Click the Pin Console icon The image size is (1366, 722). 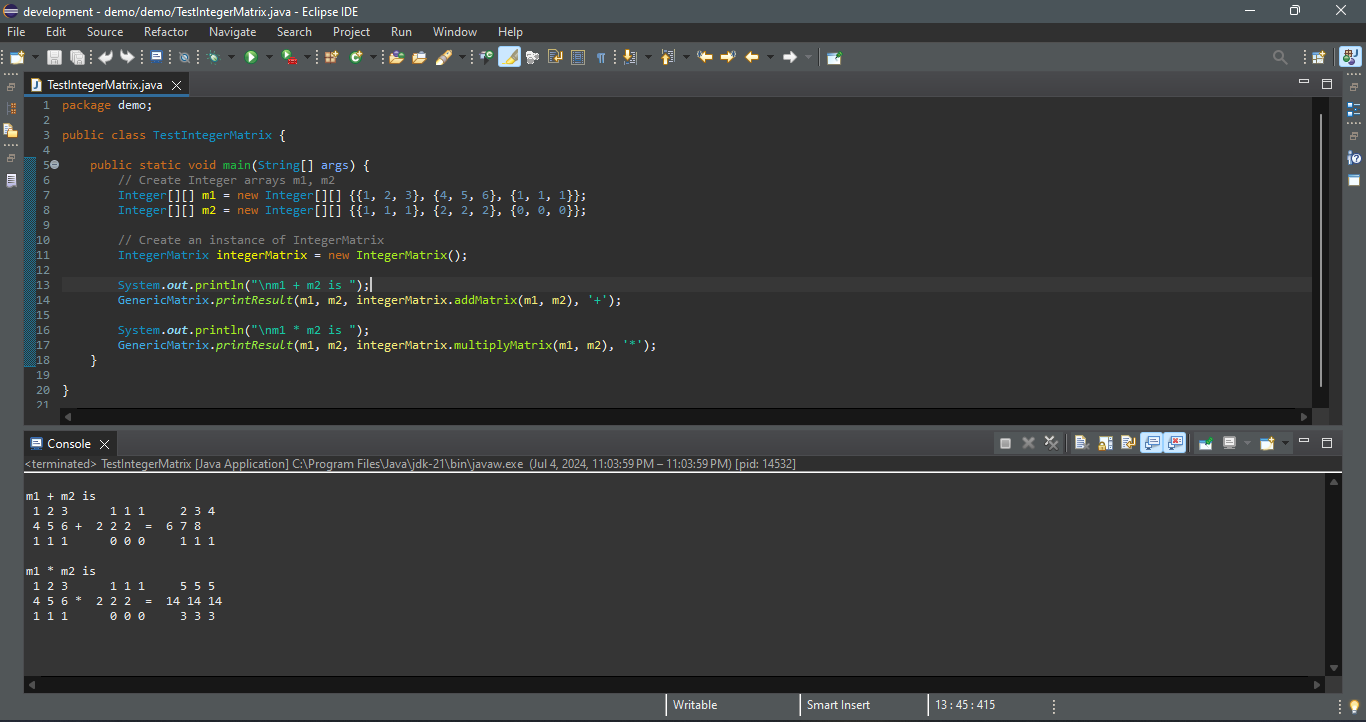coord(1205,443)
